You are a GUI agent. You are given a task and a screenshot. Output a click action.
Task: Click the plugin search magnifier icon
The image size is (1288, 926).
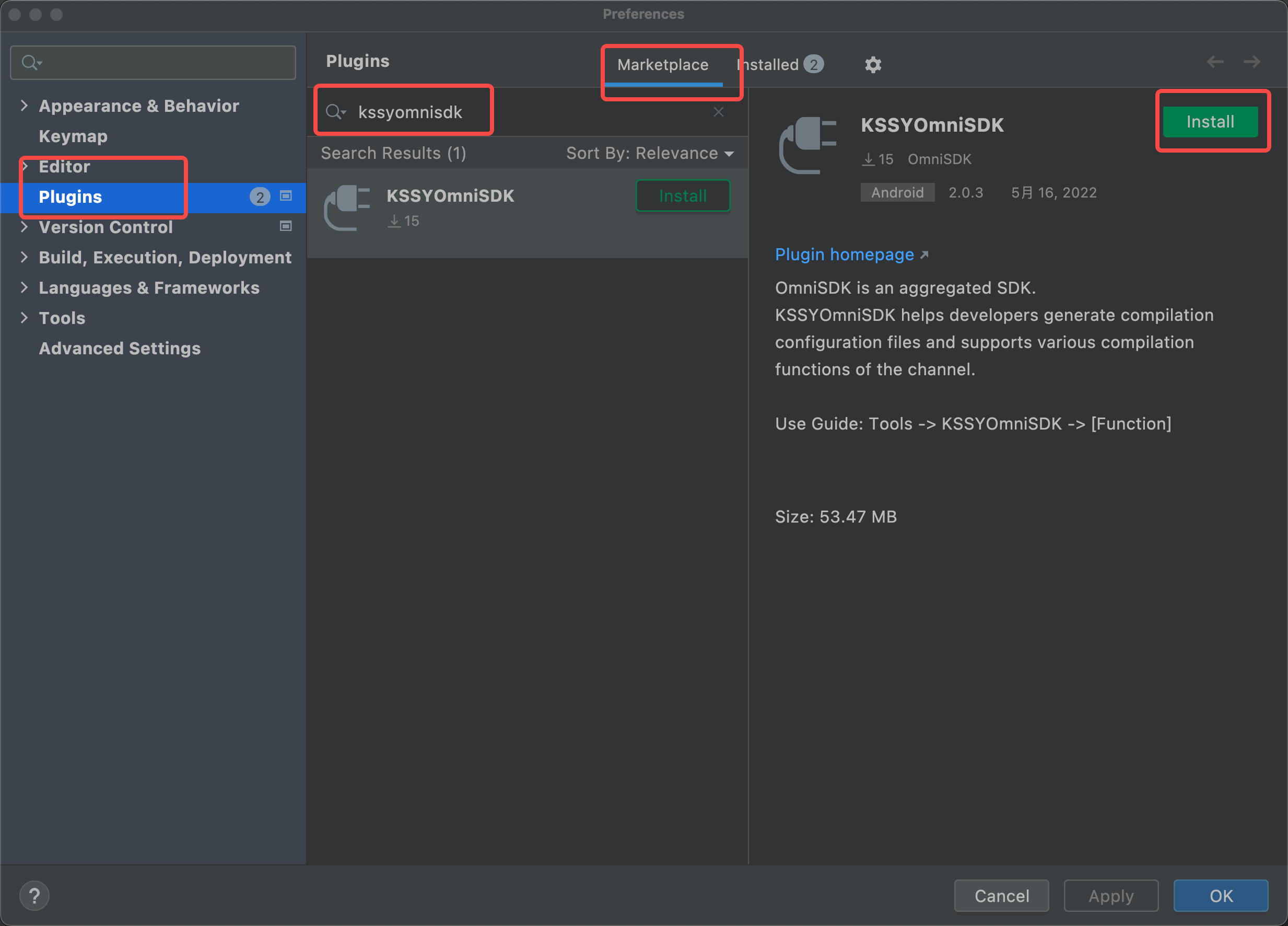coord(335,112)
